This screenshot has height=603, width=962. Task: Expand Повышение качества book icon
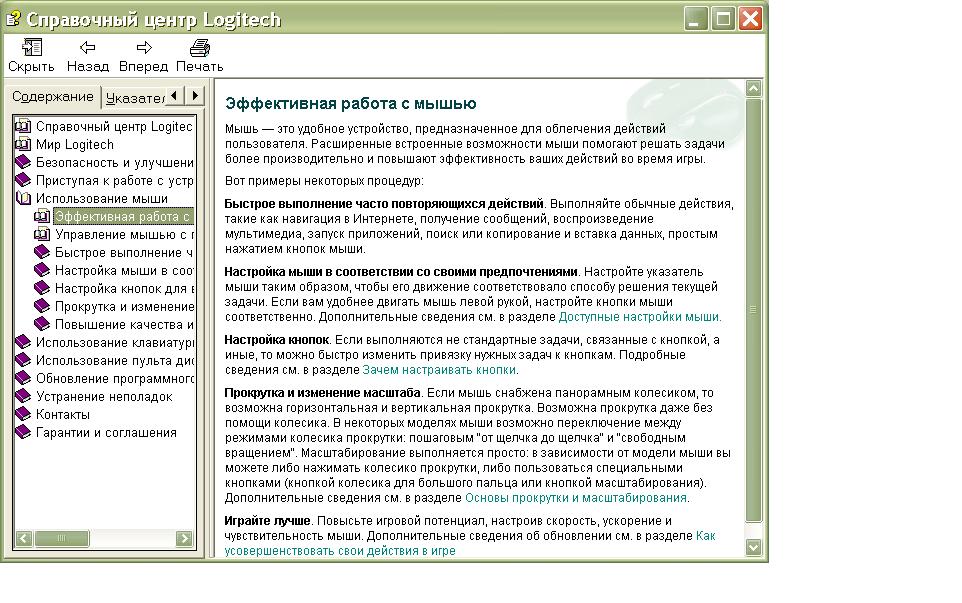tap(42, 324)
